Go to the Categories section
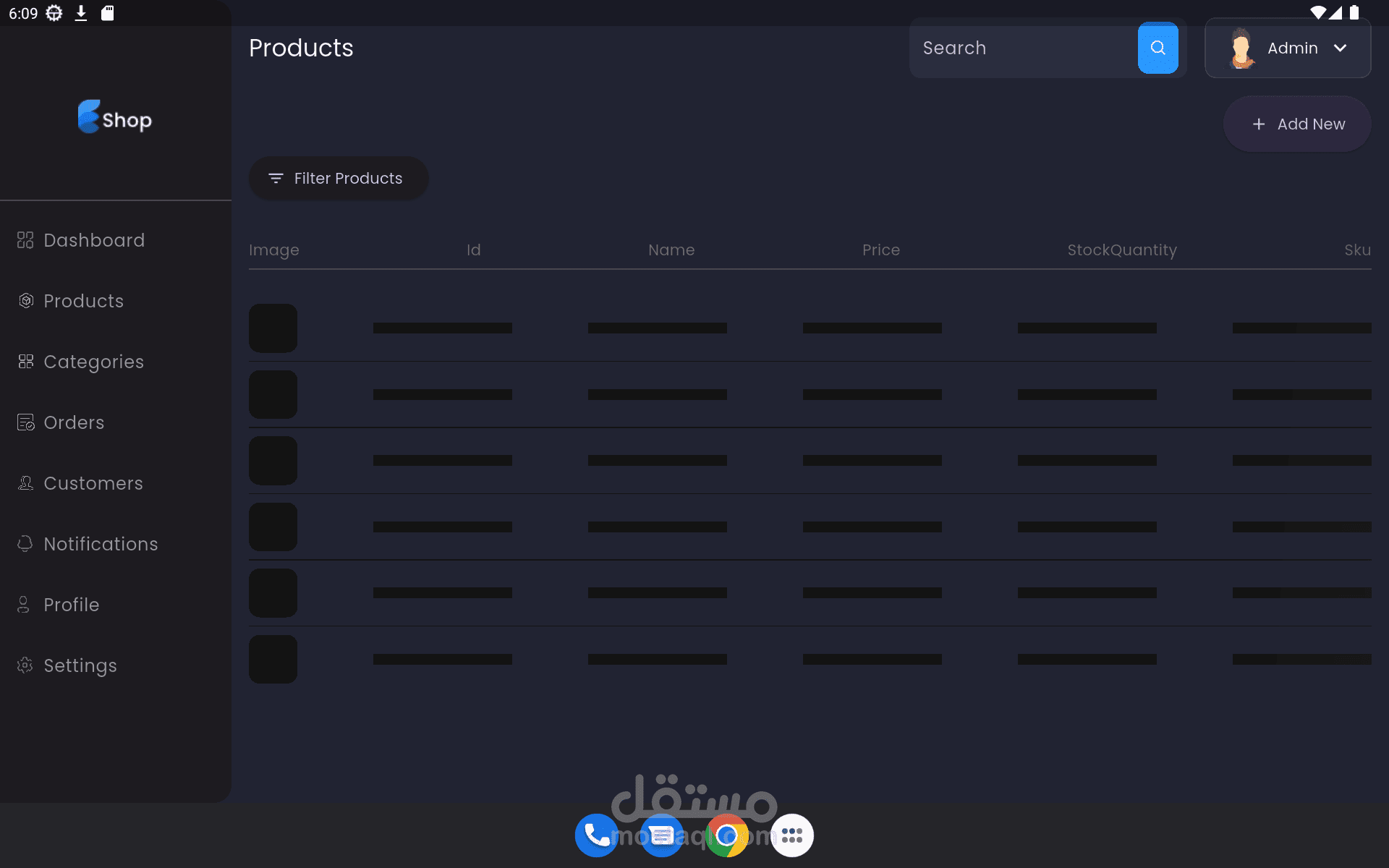Image resolution: width=1389 pixels, height=868 pixels. [93, 362]
